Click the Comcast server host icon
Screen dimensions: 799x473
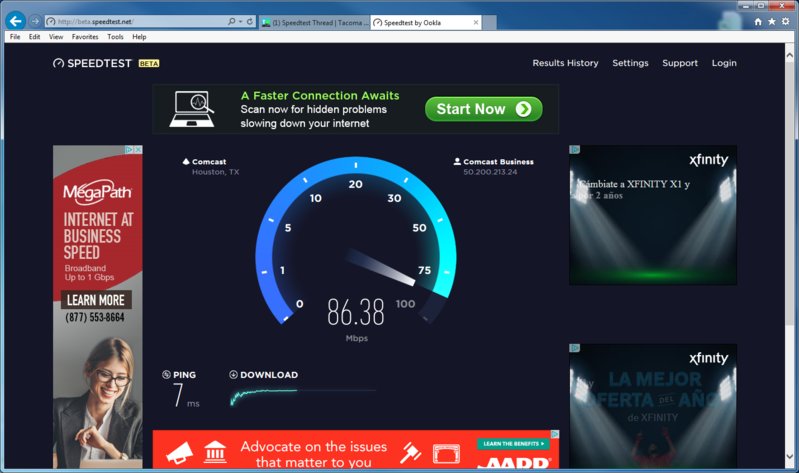(x=186, y=162)
